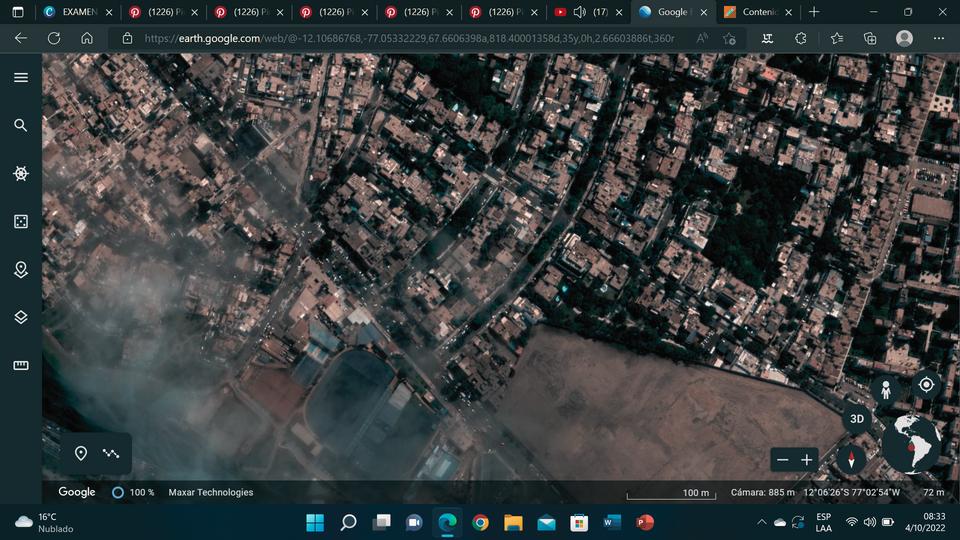
Task: Click the 100 m scale bar
Action: [671, 493]
